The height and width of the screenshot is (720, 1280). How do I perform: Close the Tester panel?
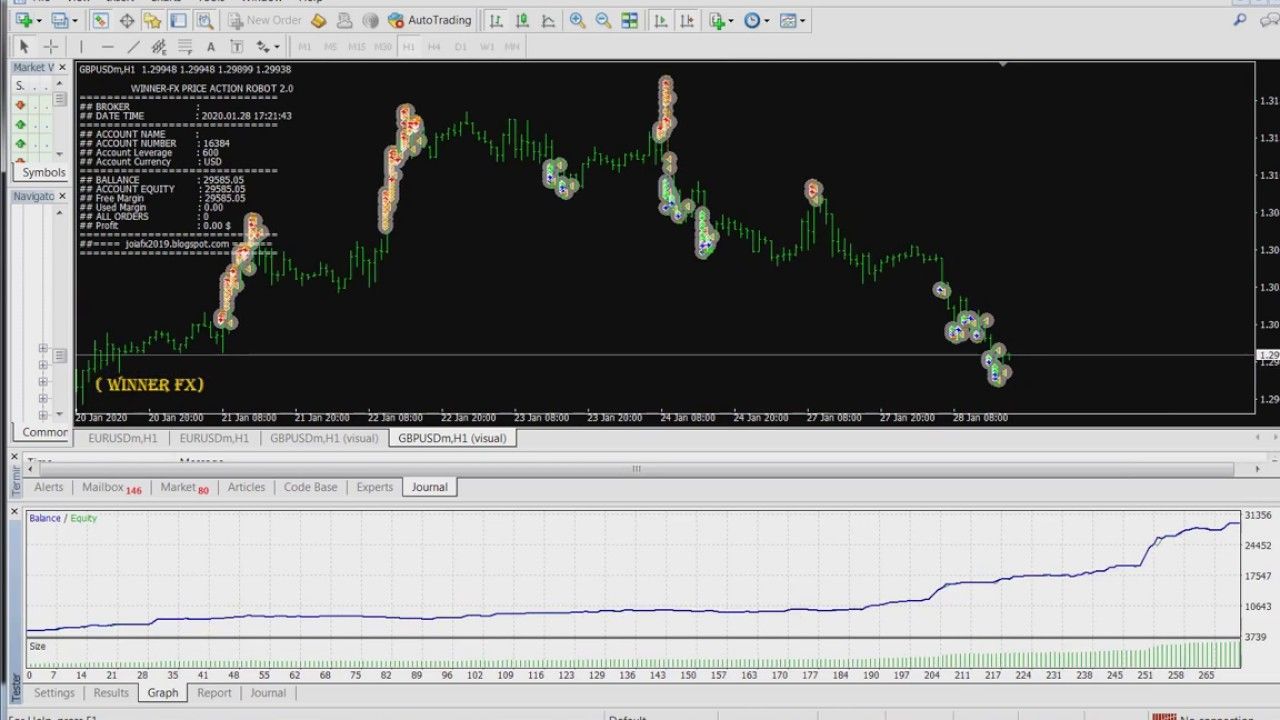[x=14, y=511]
